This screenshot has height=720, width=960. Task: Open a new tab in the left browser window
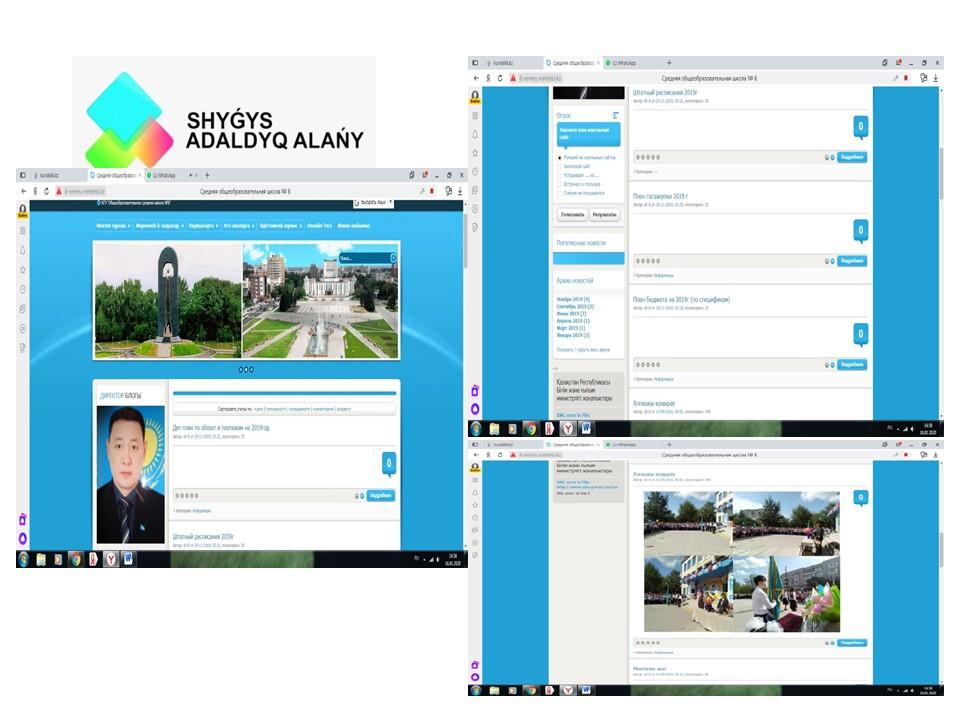[x=207, y=175]
